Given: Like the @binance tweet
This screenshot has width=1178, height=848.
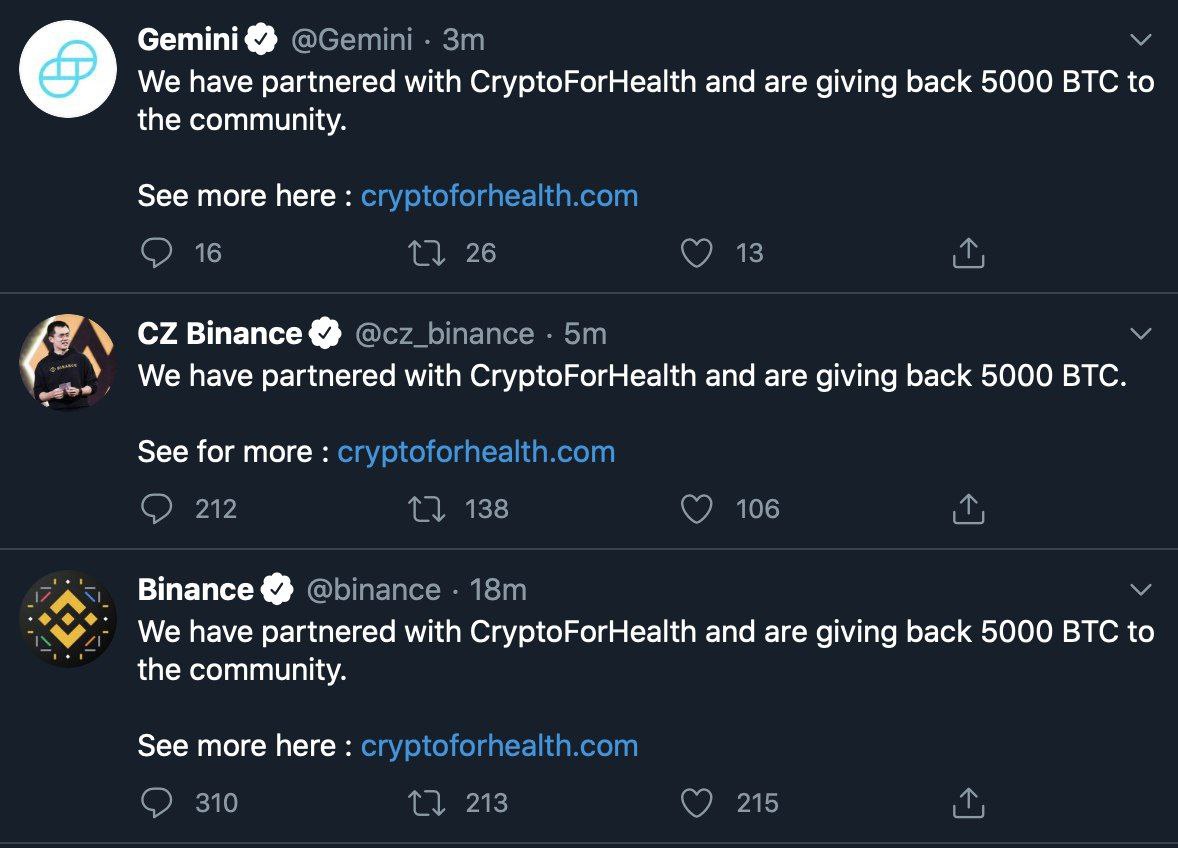Looking at the screenshot, I should pos(696,803).
